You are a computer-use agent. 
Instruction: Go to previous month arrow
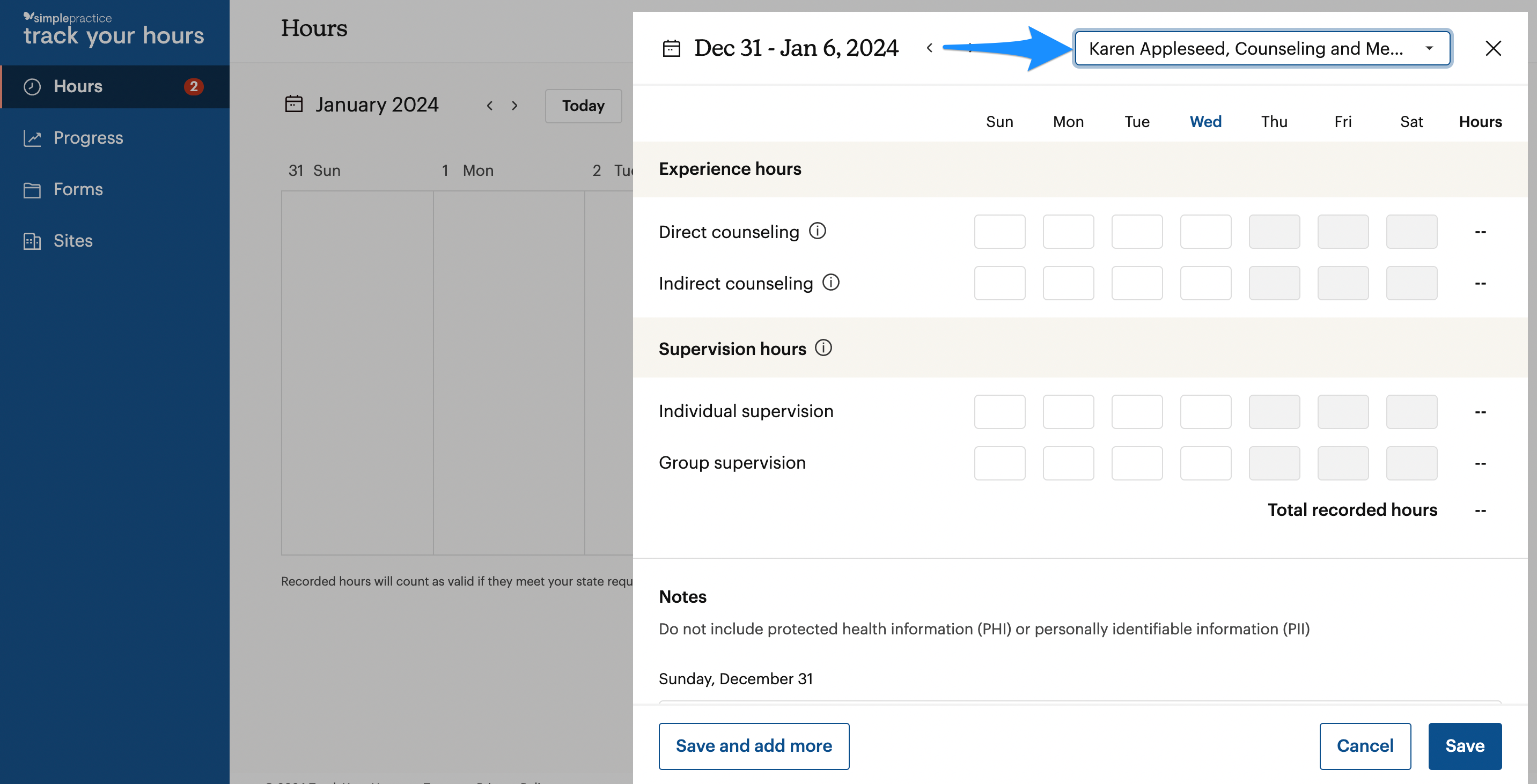click(489, 106)
